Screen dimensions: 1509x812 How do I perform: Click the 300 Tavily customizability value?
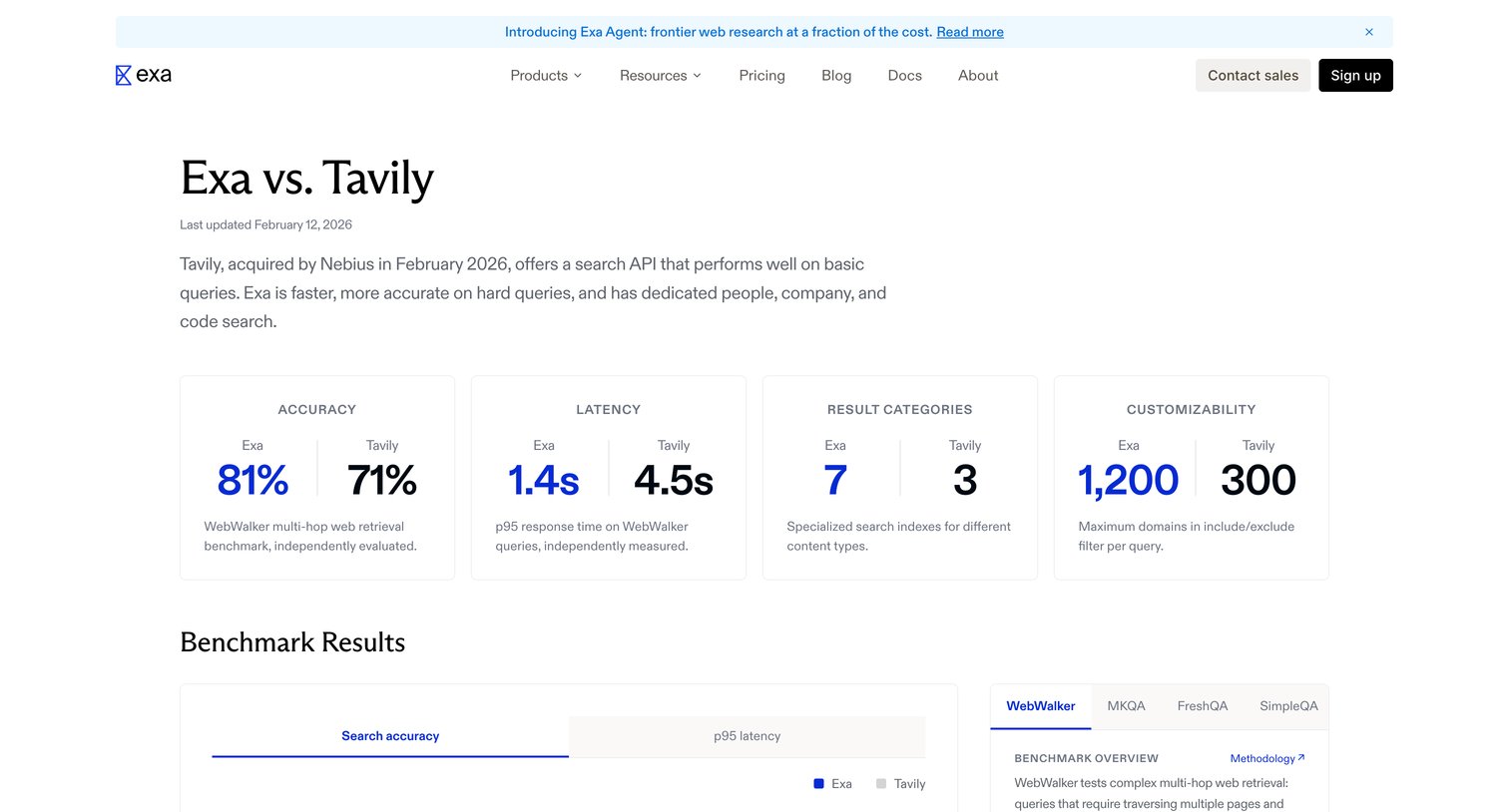[x=1258, y=481]
